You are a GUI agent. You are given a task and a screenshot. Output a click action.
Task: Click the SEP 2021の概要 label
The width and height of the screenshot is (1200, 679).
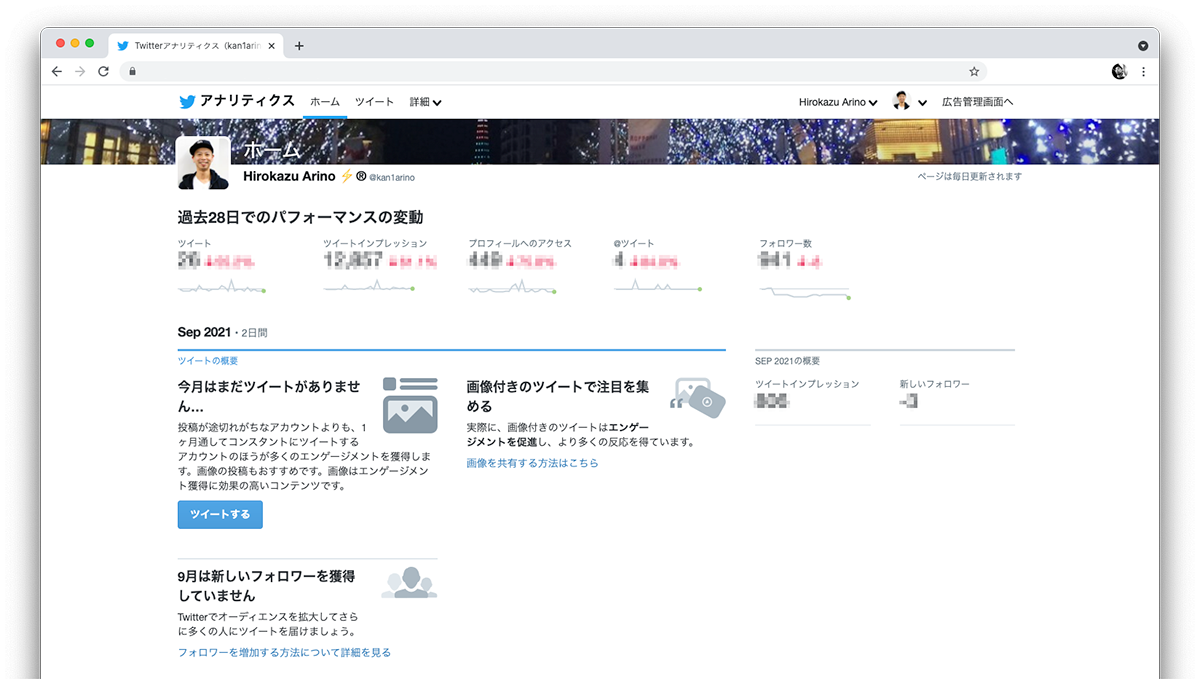(788, 361)
